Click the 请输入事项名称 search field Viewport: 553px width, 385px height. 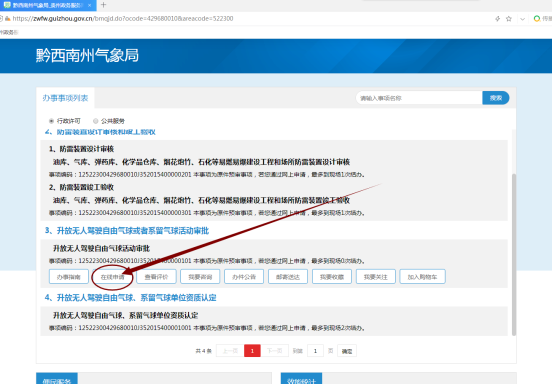pos(419,98)
